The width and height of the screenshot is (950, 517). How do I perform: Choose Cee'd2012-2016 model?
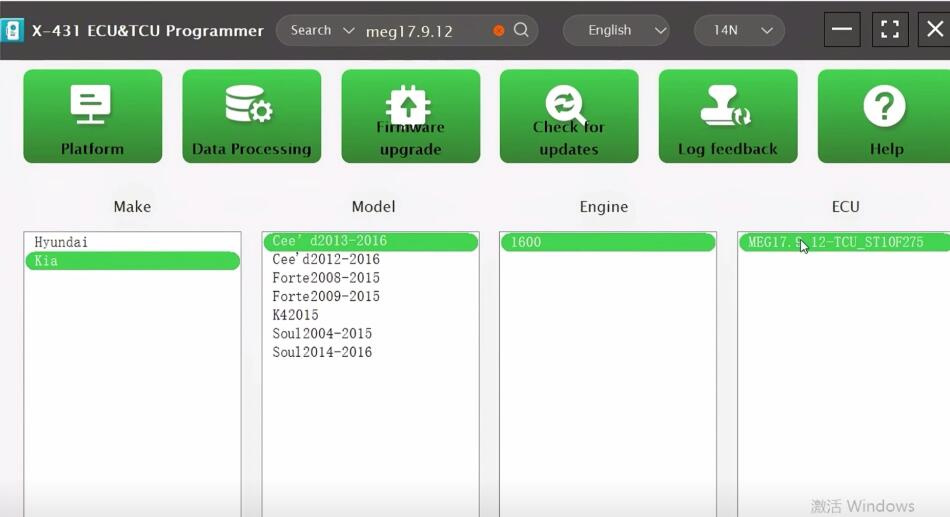coord(326,260)
